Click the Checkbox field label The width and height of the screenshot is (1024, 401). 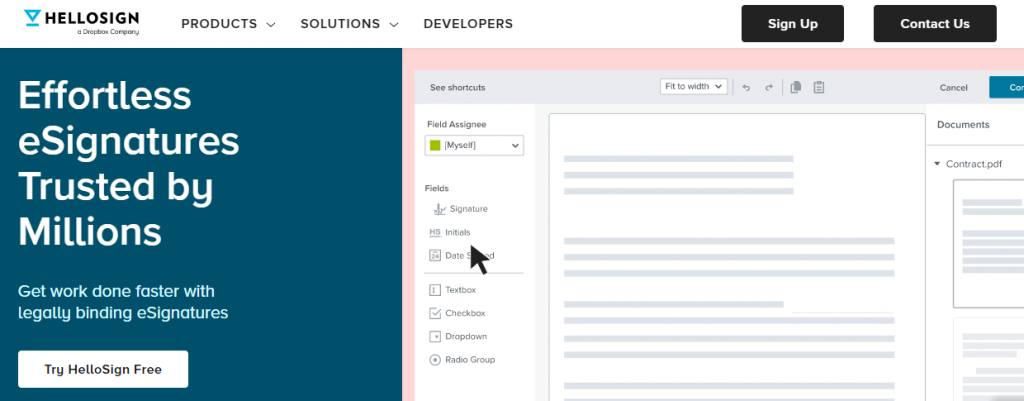click(x=465, y=313)
